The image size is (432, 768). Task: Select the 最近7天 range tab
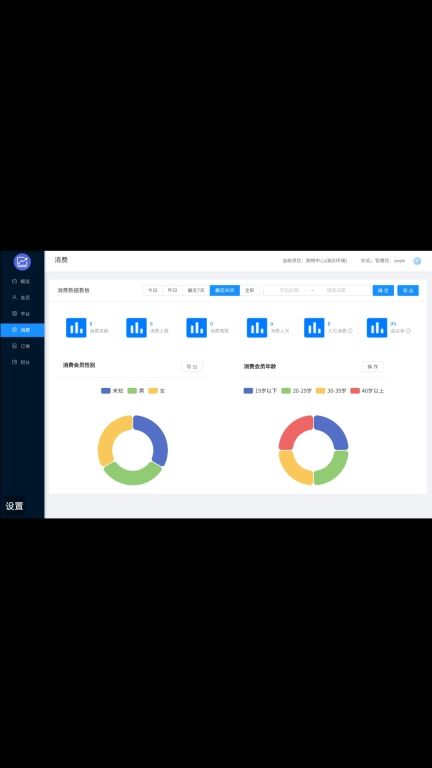196,290
